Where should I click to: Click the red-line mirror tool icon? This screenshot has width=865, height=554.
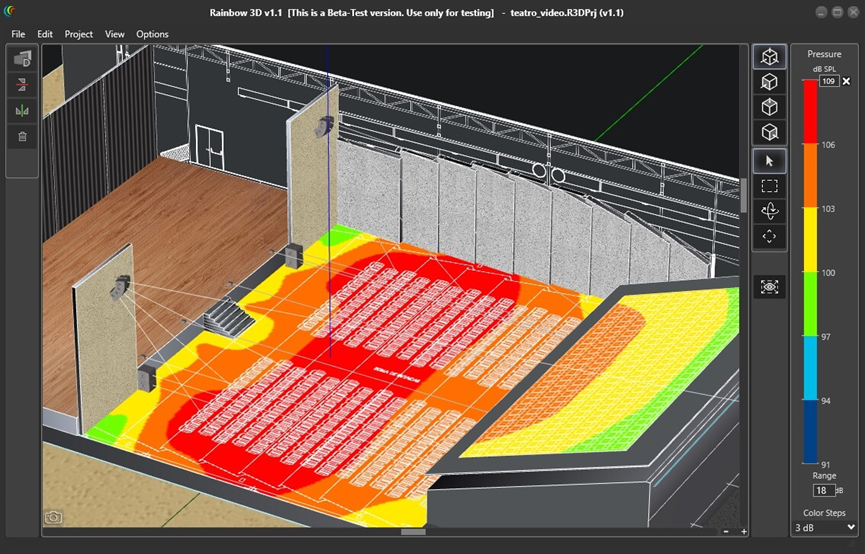[22, 85]
